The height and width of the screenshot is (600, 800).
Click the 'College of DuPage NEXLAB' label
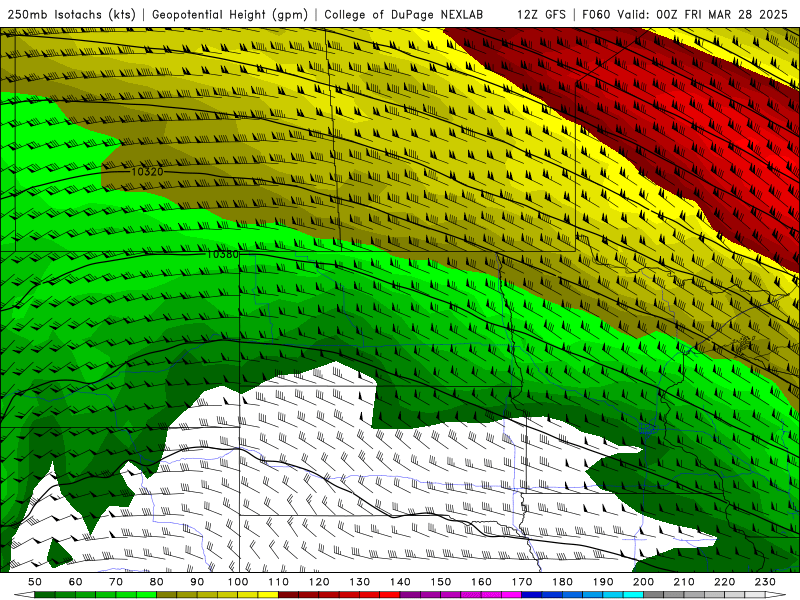[x=404, y=14]
